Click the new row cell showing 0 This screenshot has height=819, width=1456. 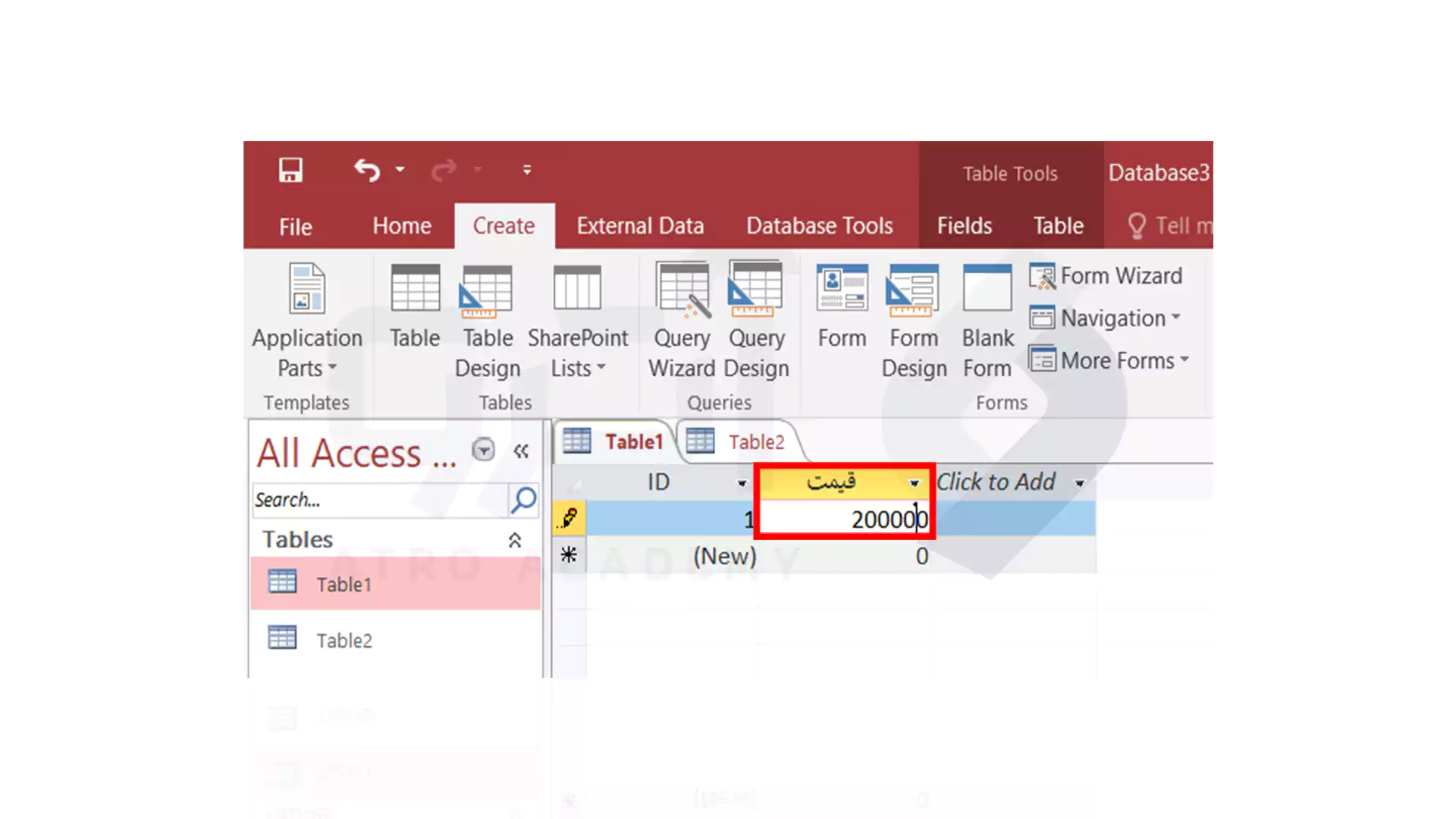(x=844, y=556)
